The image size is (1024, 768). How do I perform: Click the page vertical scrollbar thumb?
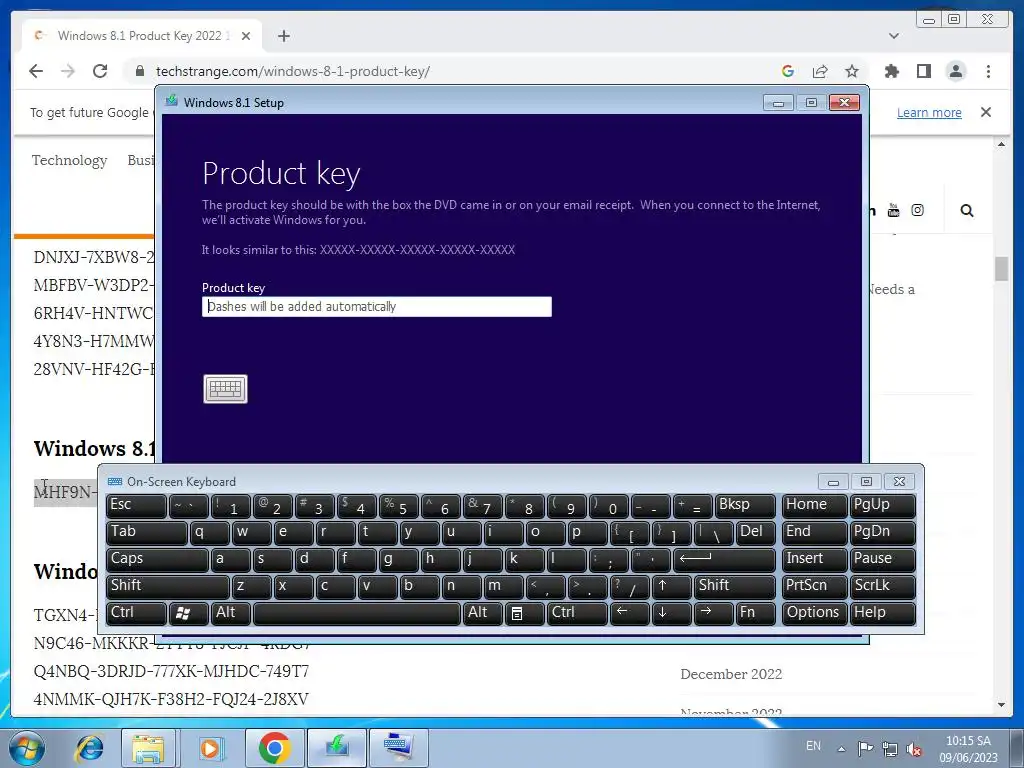pos(1001,268)
